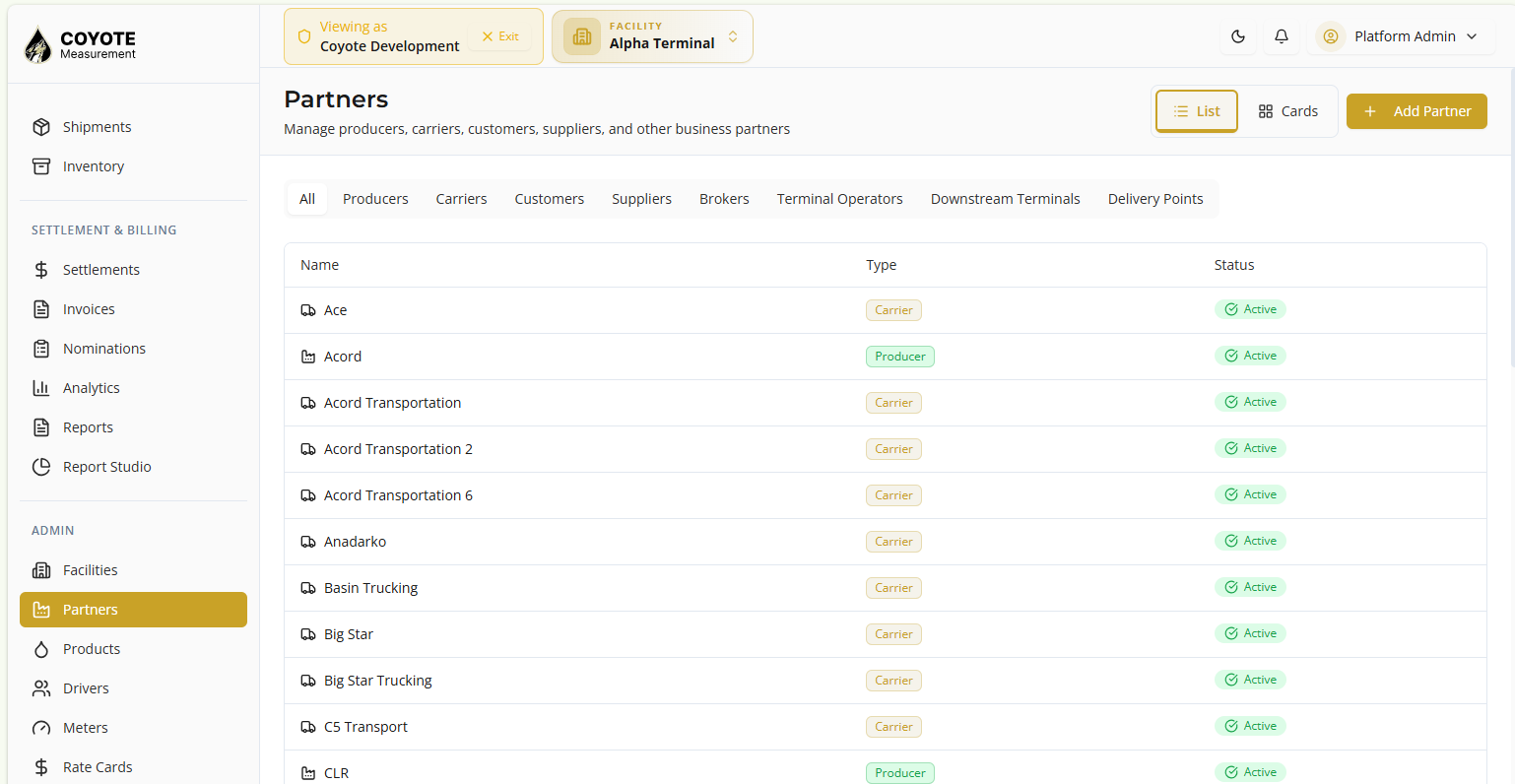Open the Acord Transportation 6 row
Image resolution: width=1515 pixels, height=784 pixels.
point(885,495)
